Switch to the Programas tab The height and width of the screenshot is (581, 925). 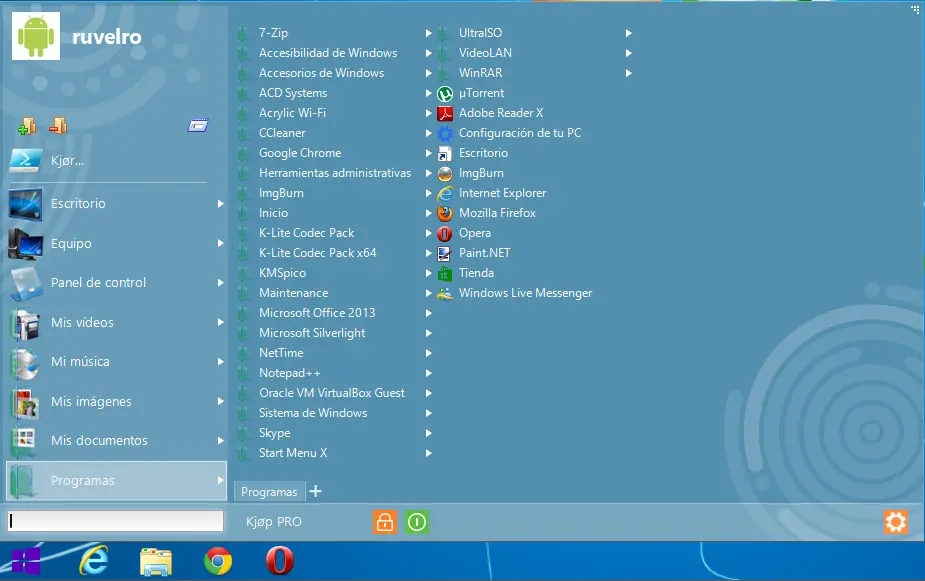coord(269,492)
